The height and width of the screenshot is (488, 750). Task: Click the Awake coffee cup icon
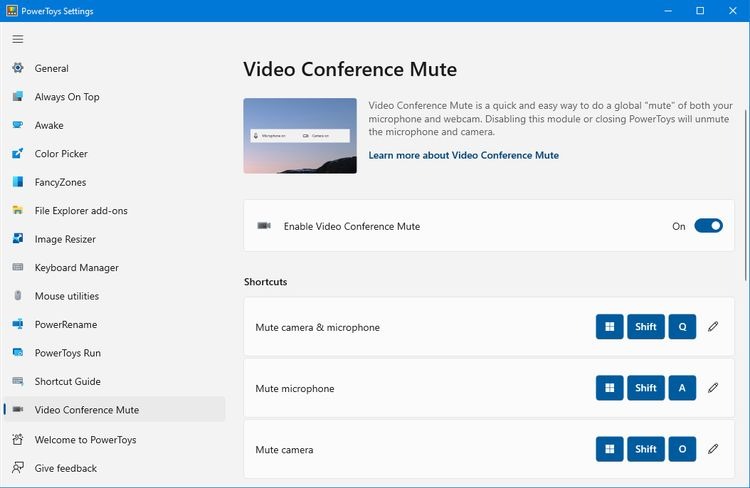click(18, 125)
